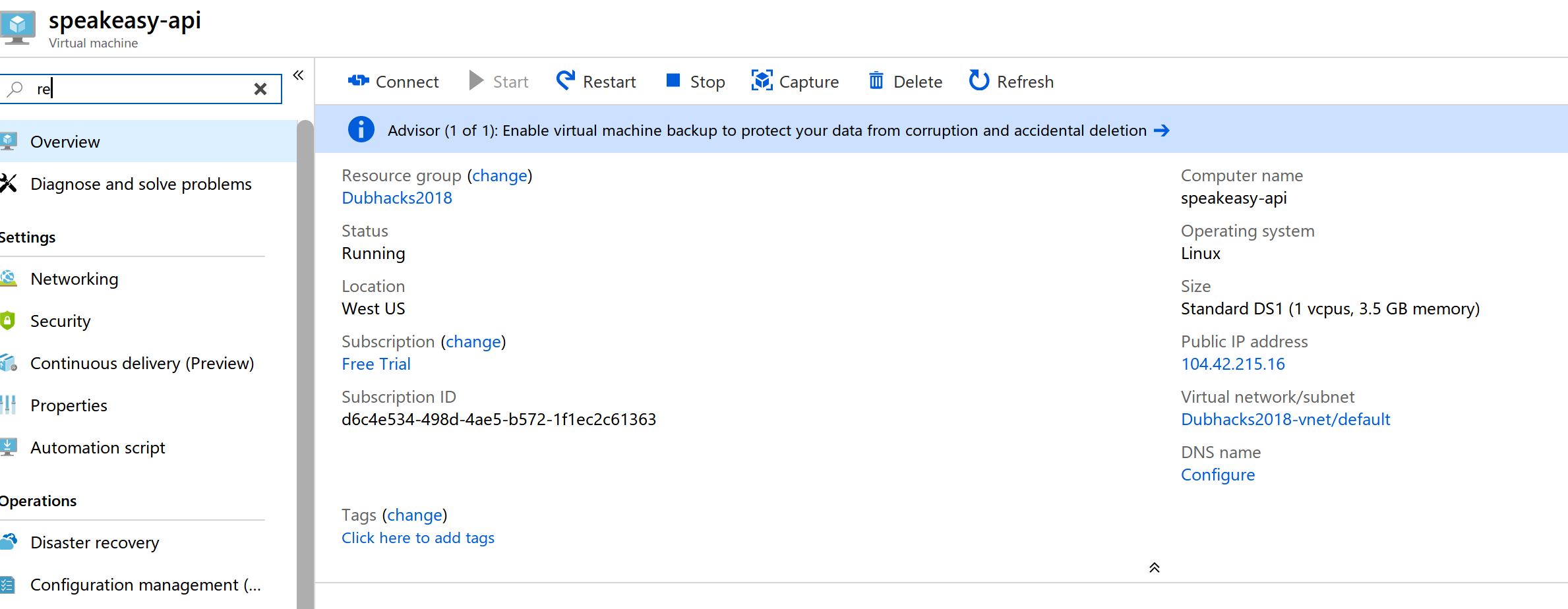Select the Standard DS1 size text
This screenshot has width=1568, height=609.
[x=1330, y=308]
